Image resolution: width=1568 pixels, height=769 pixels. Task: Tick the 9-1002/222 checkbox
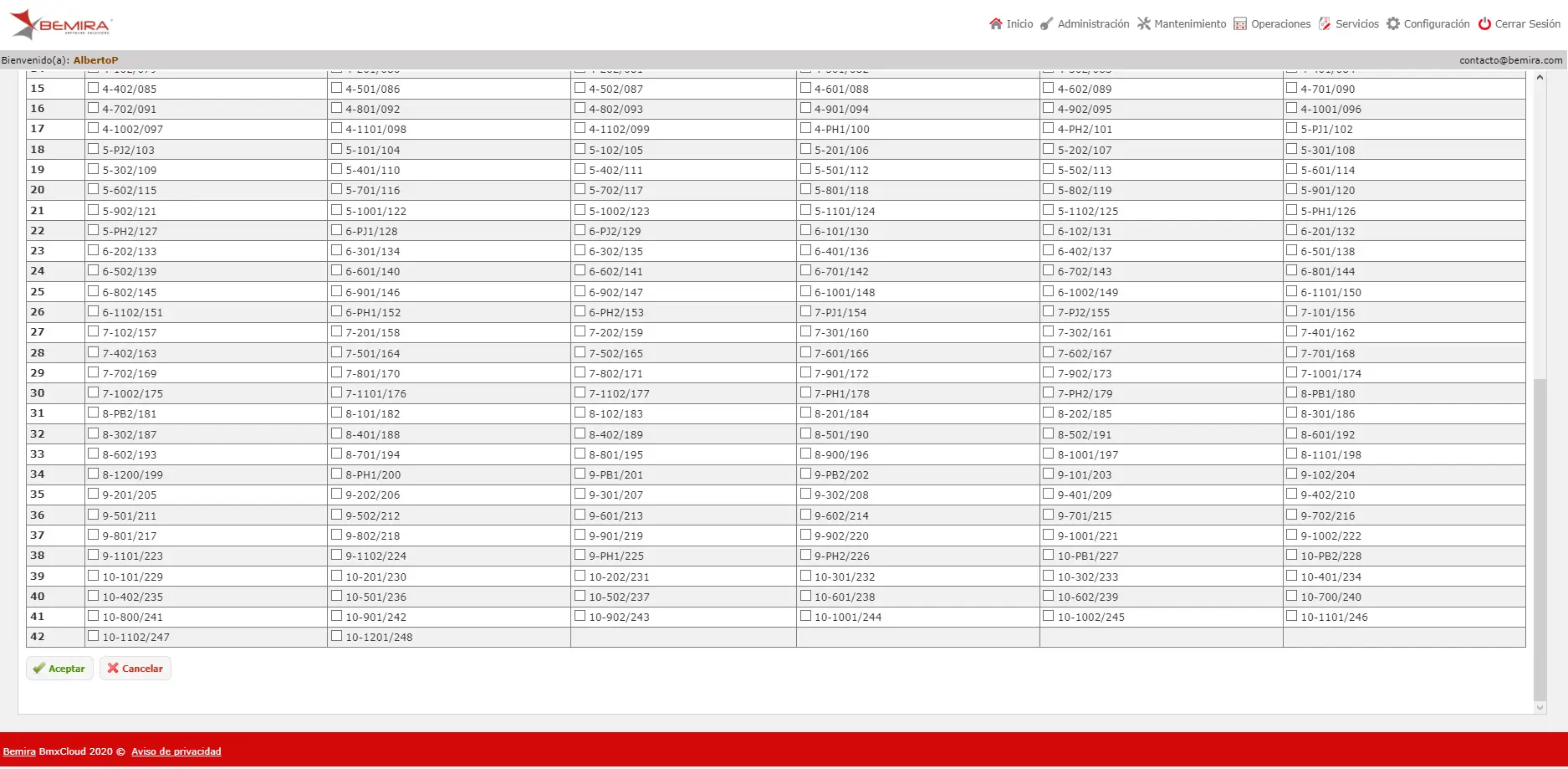tap(1291, 534)
